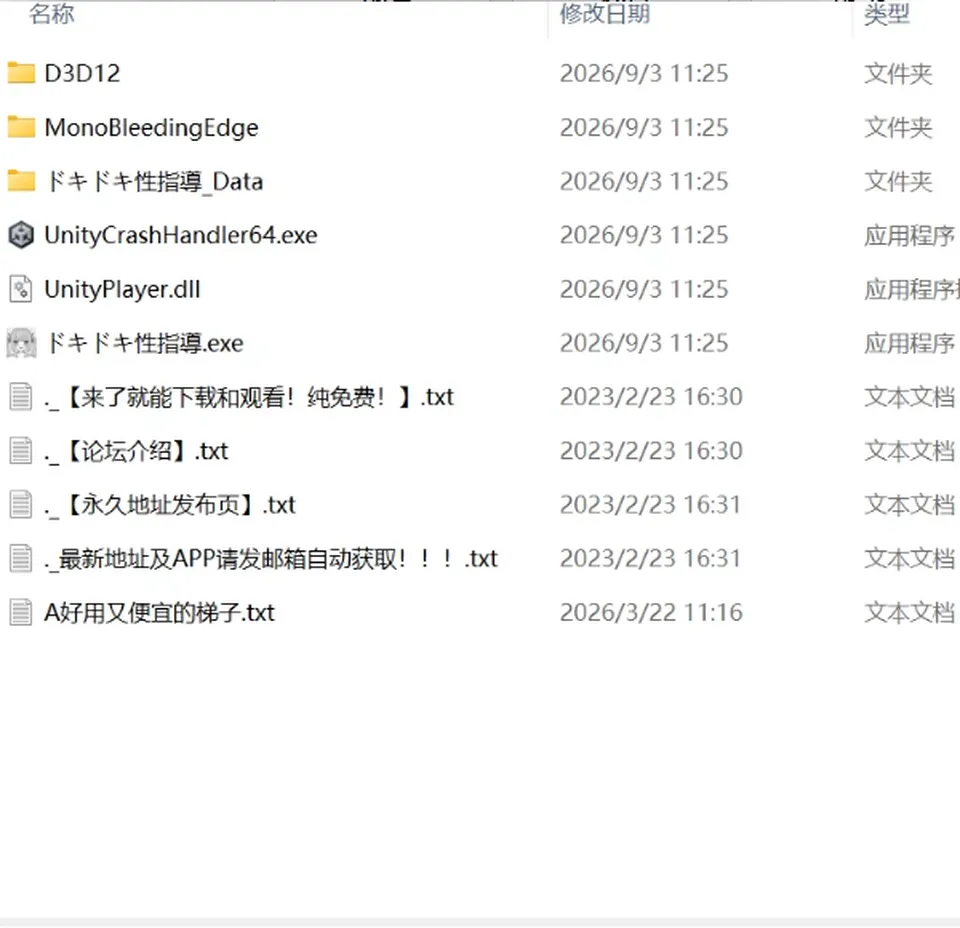Click the 文本文档 type of 【论坛介绍】.txt row
Screen dimensions: 960x928
[910, 451]
